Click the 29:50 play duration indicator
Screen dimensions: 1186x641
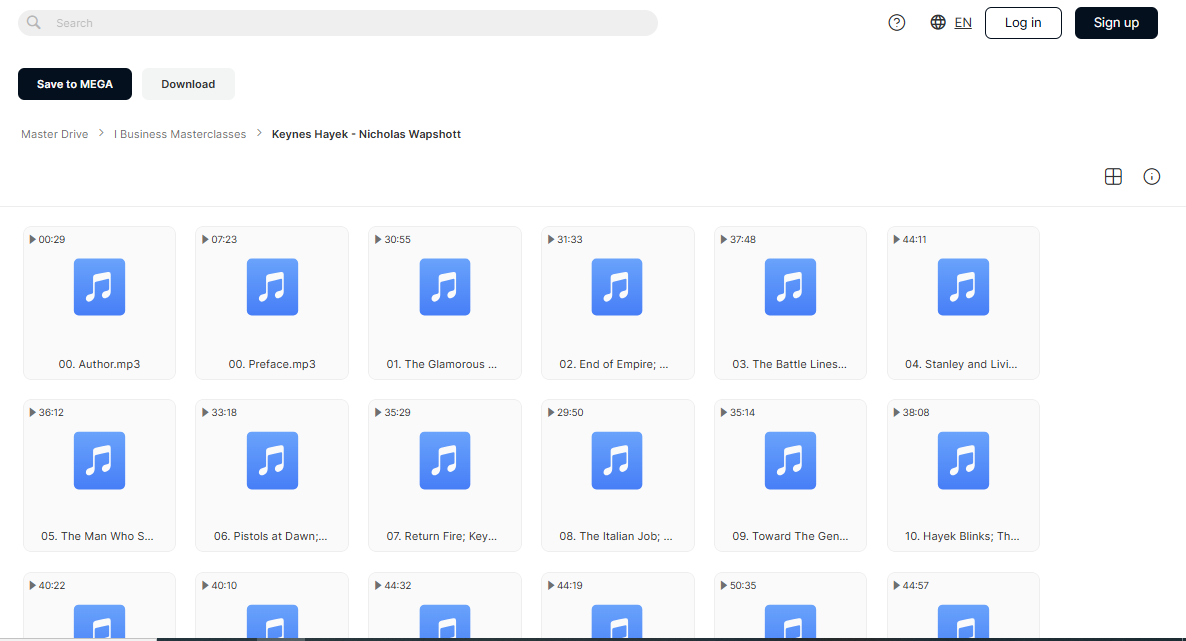565,412
